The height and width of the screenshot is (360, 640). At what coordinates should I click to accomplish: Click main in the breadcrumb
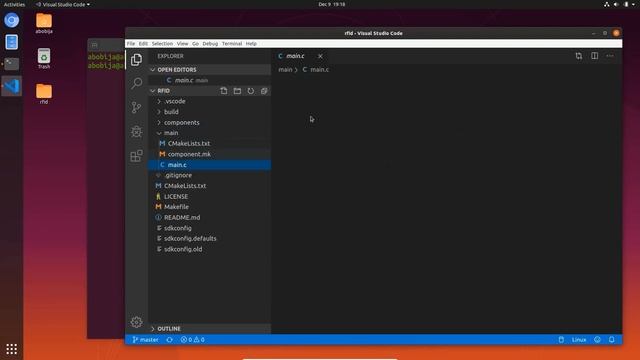(x=285, y=70)
